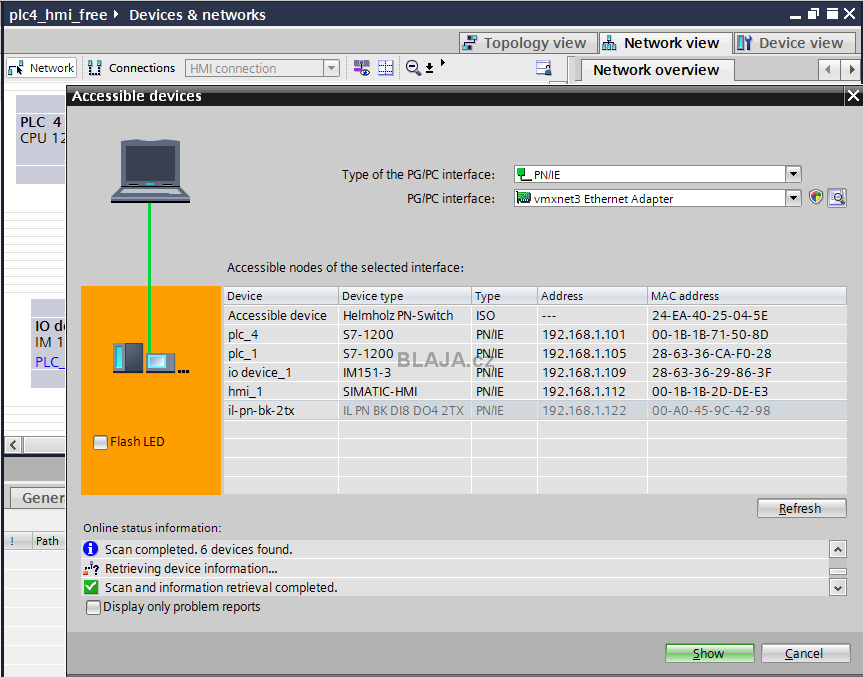Open the zoom level down arrow
The width and height of the screenshot is (863, 677).
coord(429,68)
